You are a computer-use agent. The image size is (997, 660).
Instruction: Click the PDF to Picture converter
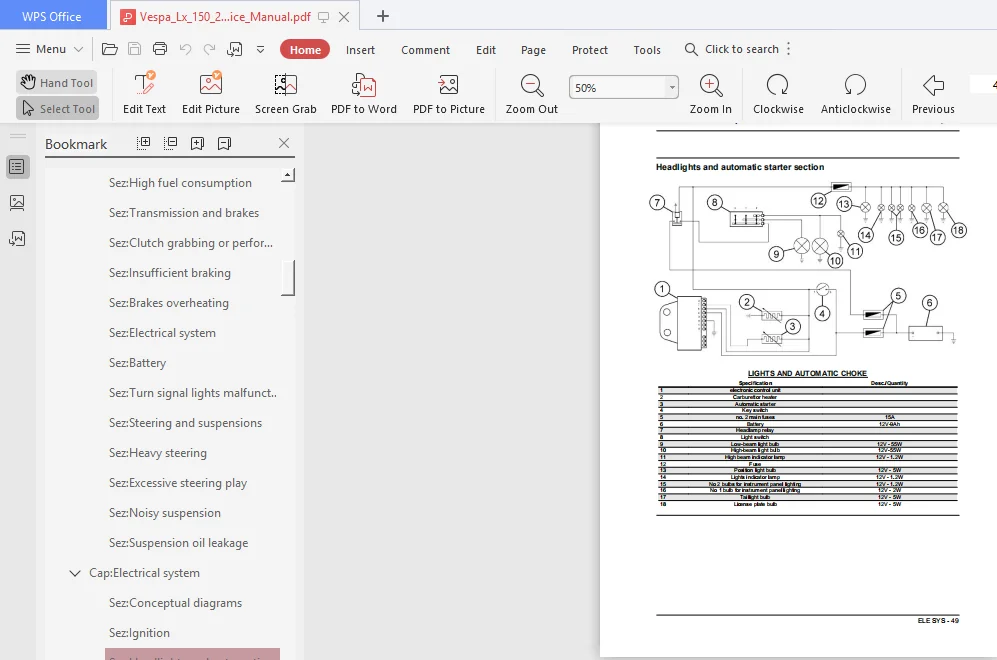click(449, 93)
